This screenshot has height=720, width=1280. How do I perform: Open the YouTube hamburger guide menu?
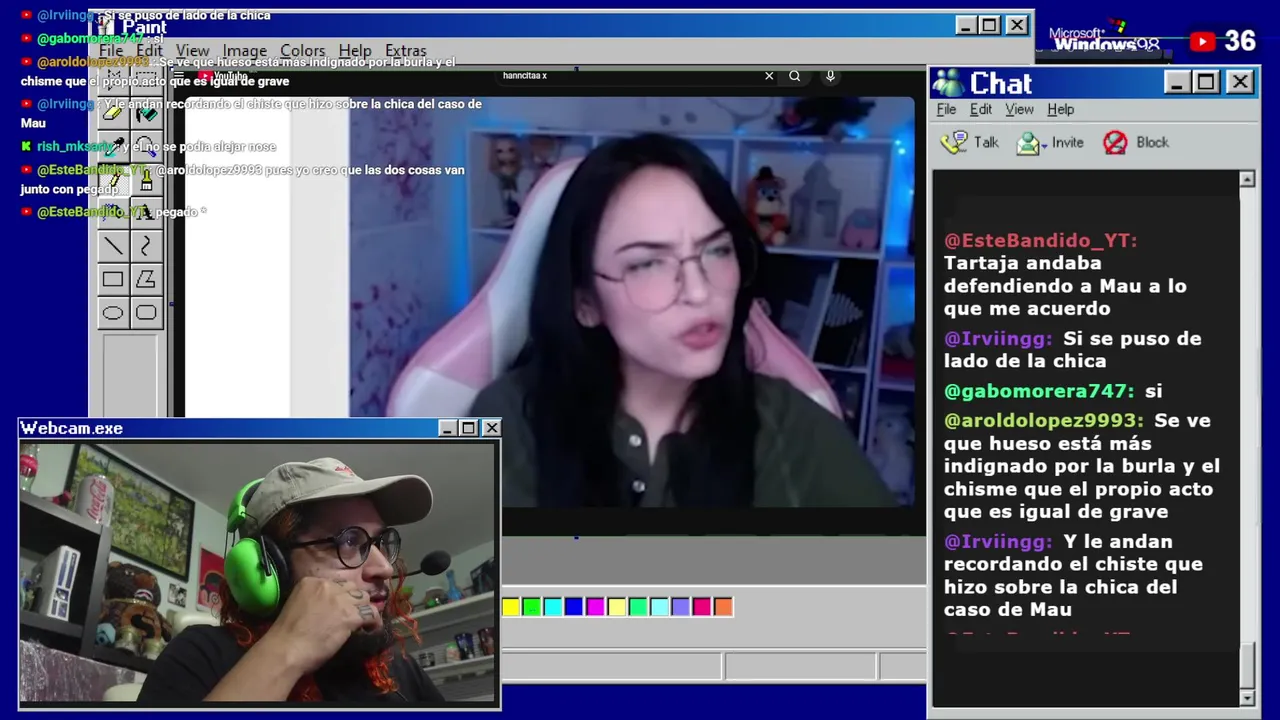(179, 76)
